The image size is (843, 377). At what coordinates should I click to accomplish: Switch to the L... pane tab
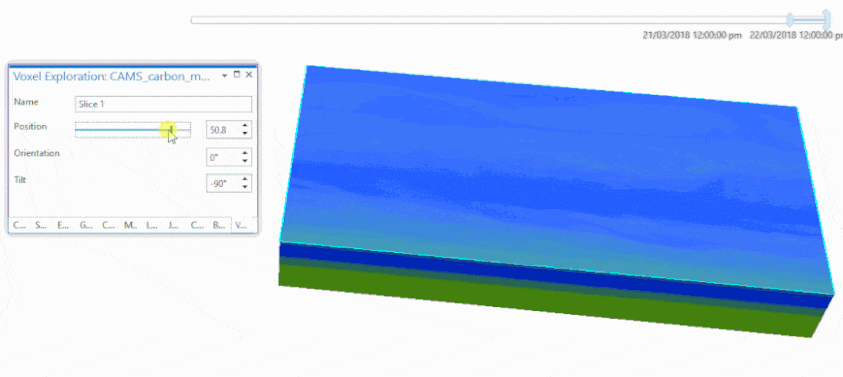pyautogui.click(x=152, y=226)
